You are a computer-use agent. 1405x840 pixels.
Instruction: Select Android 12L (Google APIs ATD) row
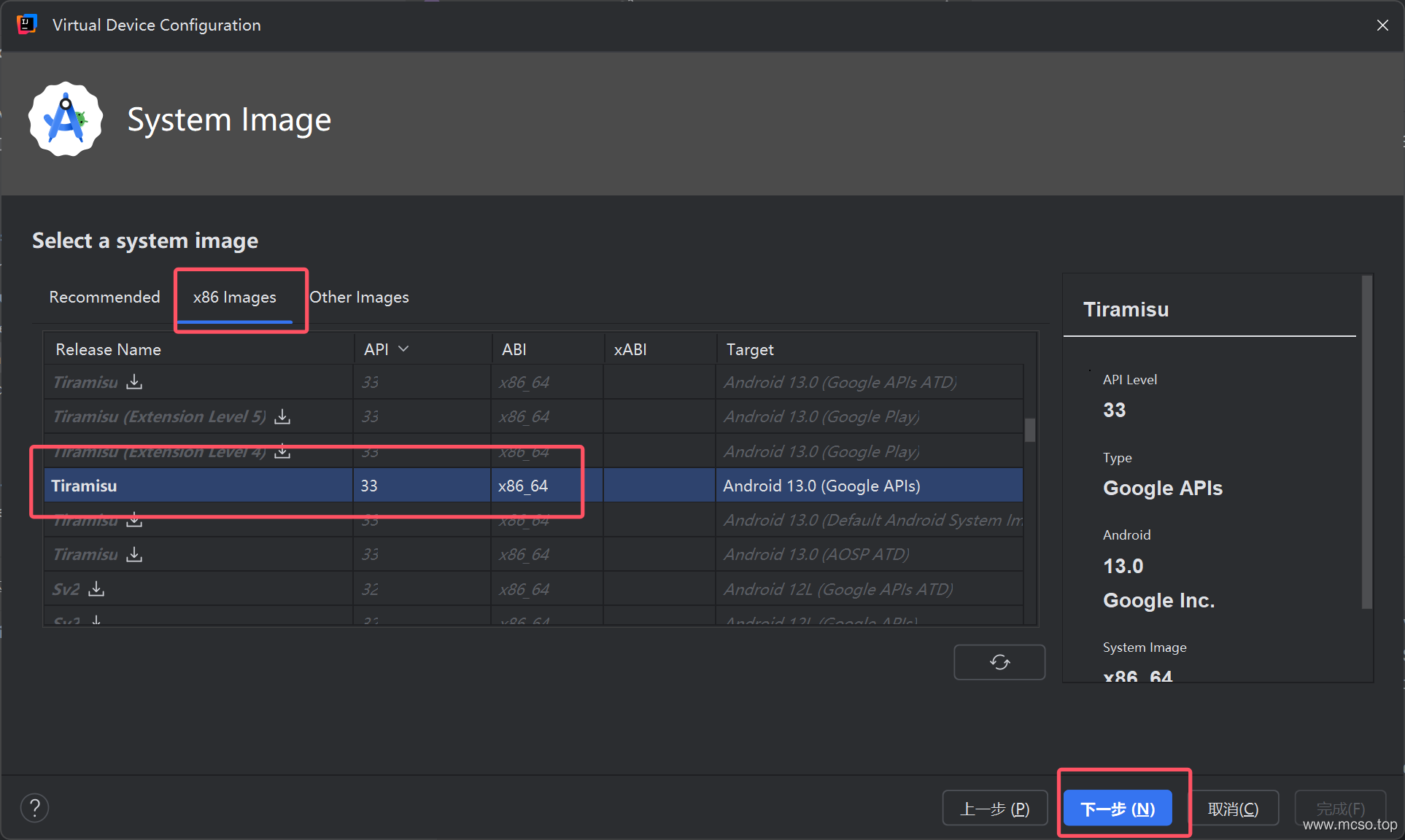(533, 588)
